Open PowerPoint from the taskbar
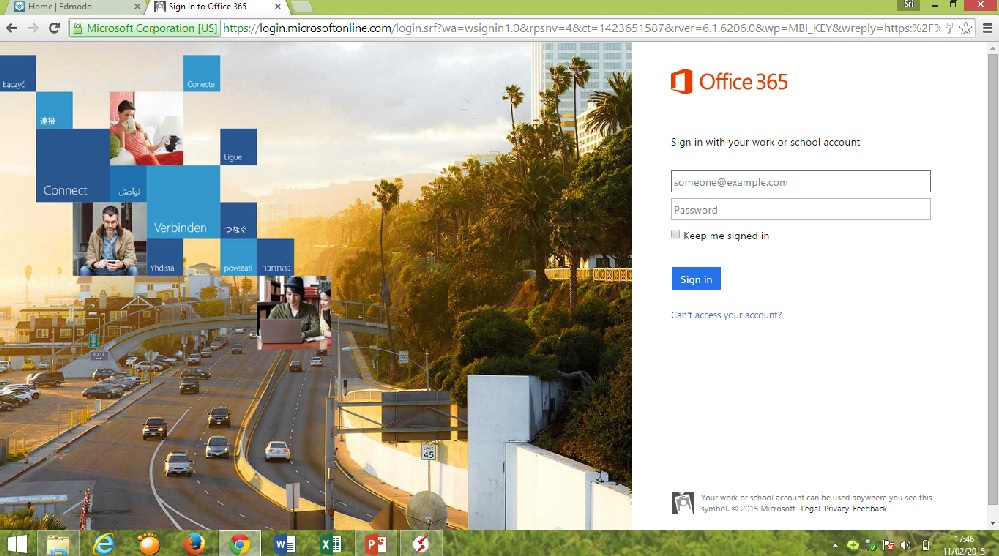Viewport: 999px width, 556px height. coord(375,545)
